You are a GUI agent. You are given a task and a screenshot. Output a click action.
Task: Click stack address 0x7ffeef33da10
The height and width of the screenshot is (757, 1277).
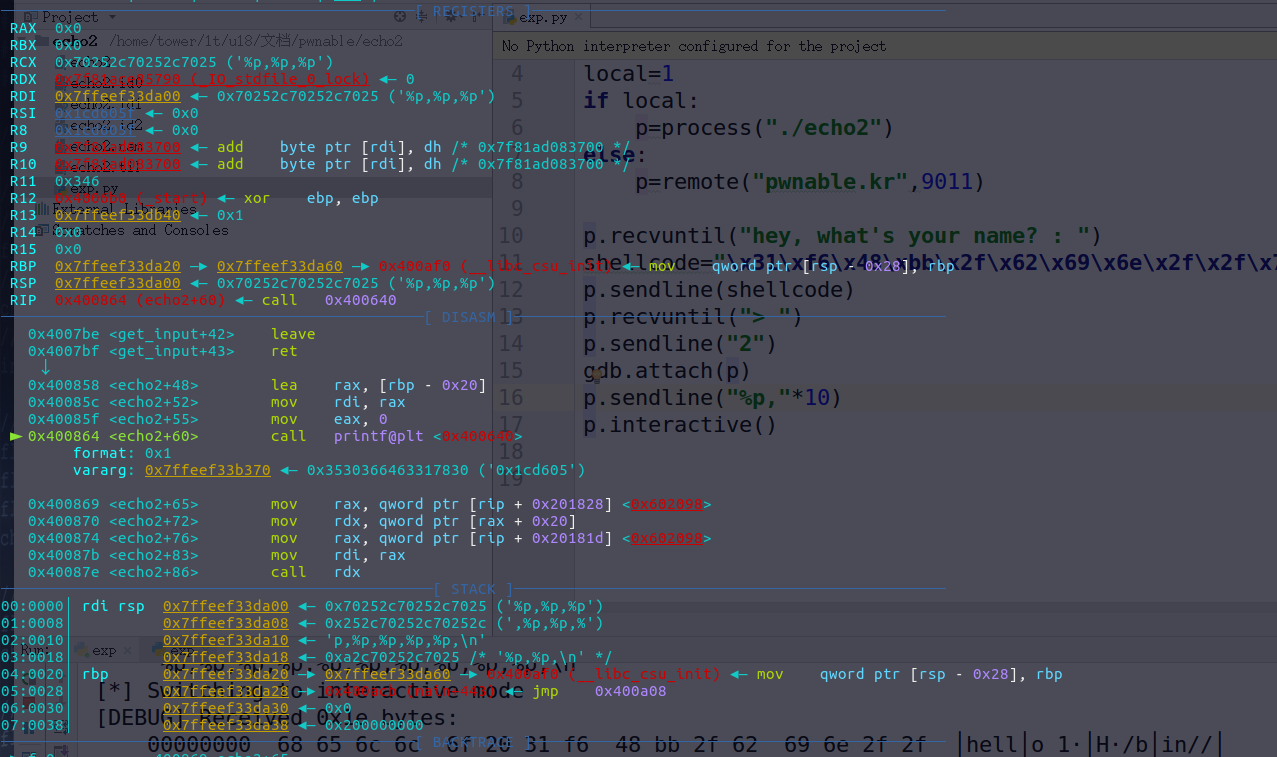[225, 640]
